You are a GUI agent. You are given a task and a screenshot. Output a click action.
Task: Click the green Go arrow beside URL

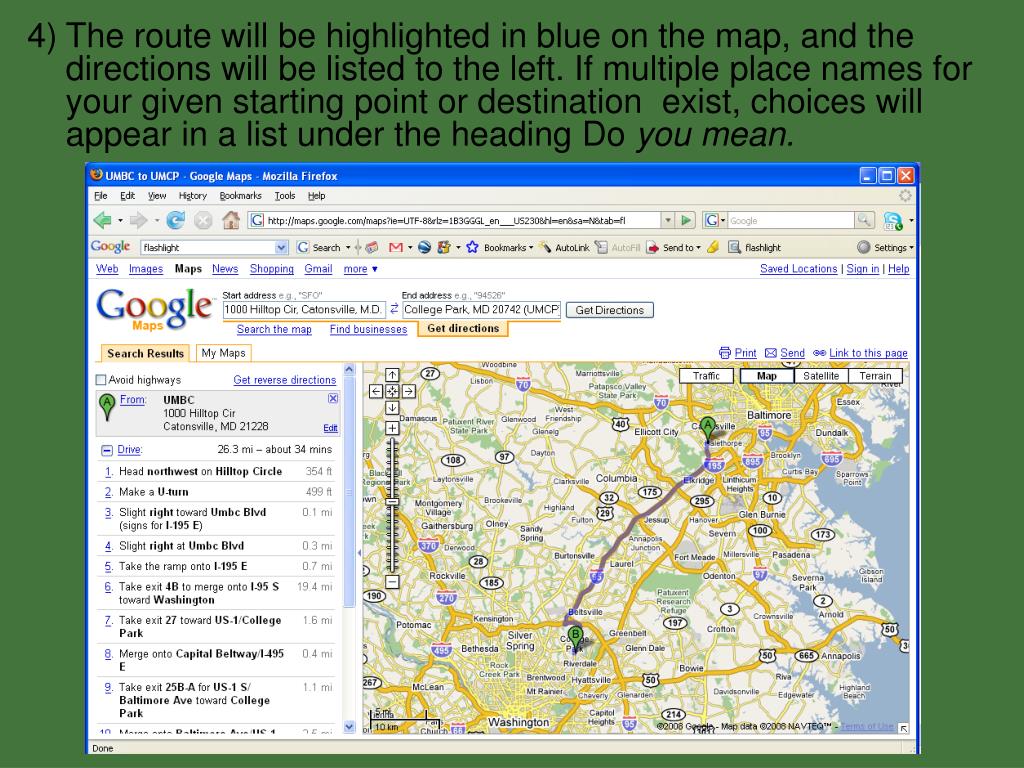coord(686,221)
